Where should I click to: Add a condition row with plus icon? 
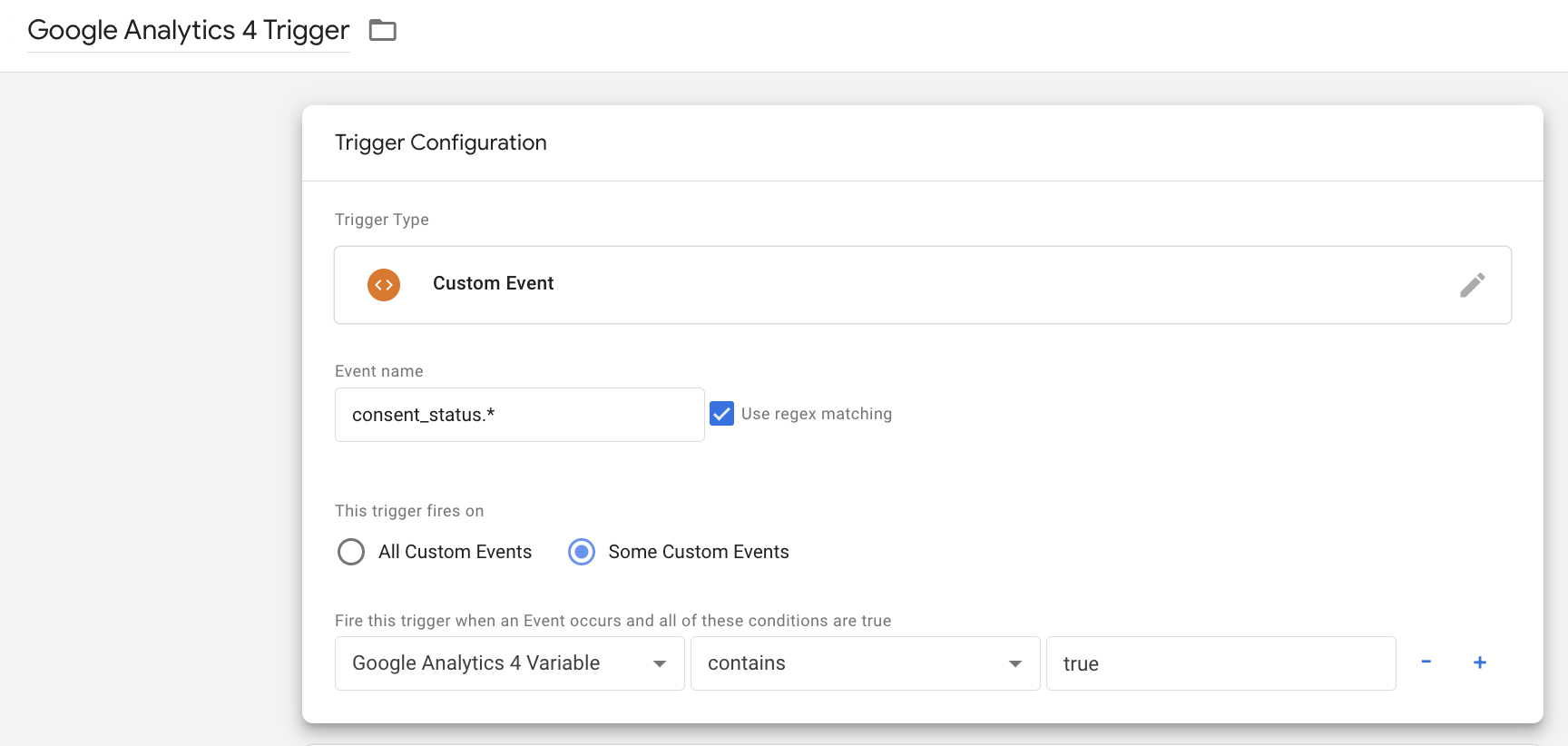(1479, 663)
